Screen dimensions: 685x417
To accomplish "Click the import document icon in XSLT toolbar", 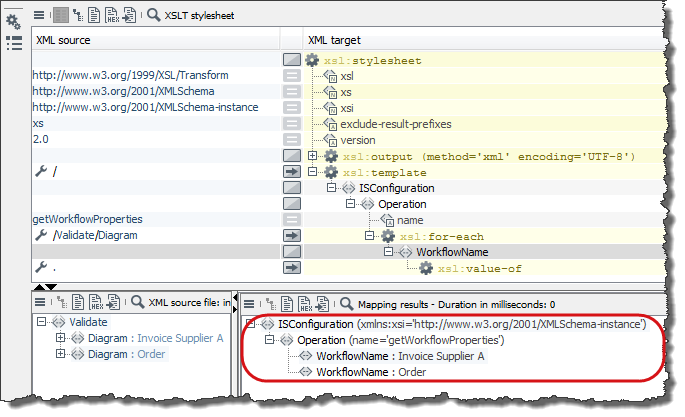I will pos(129,15).
